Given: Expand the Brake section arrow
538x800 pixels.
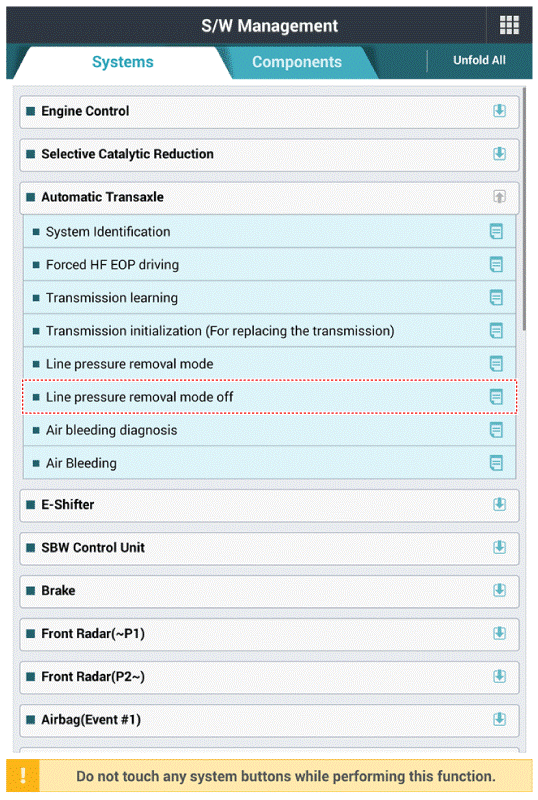Looking at the screenshot, I should point(499,590).
